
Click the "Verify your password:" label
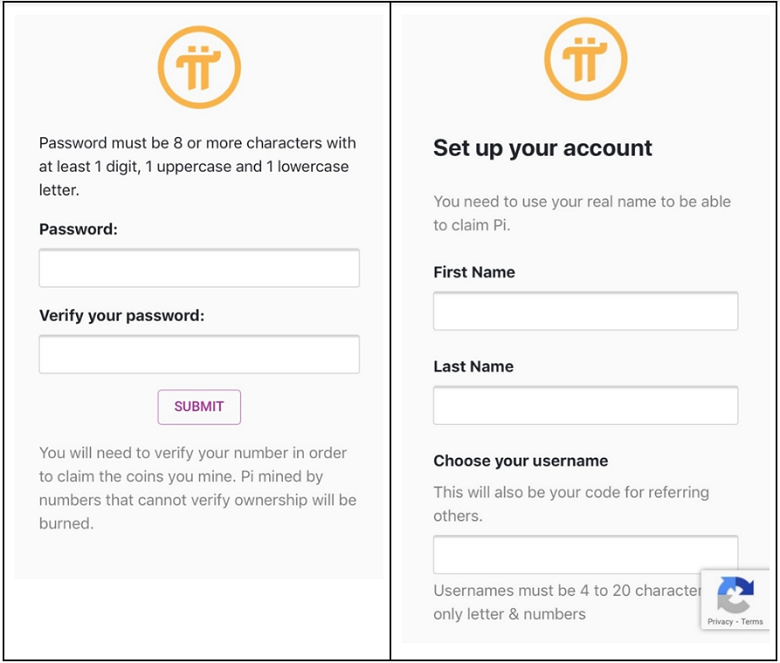[121, 315]
